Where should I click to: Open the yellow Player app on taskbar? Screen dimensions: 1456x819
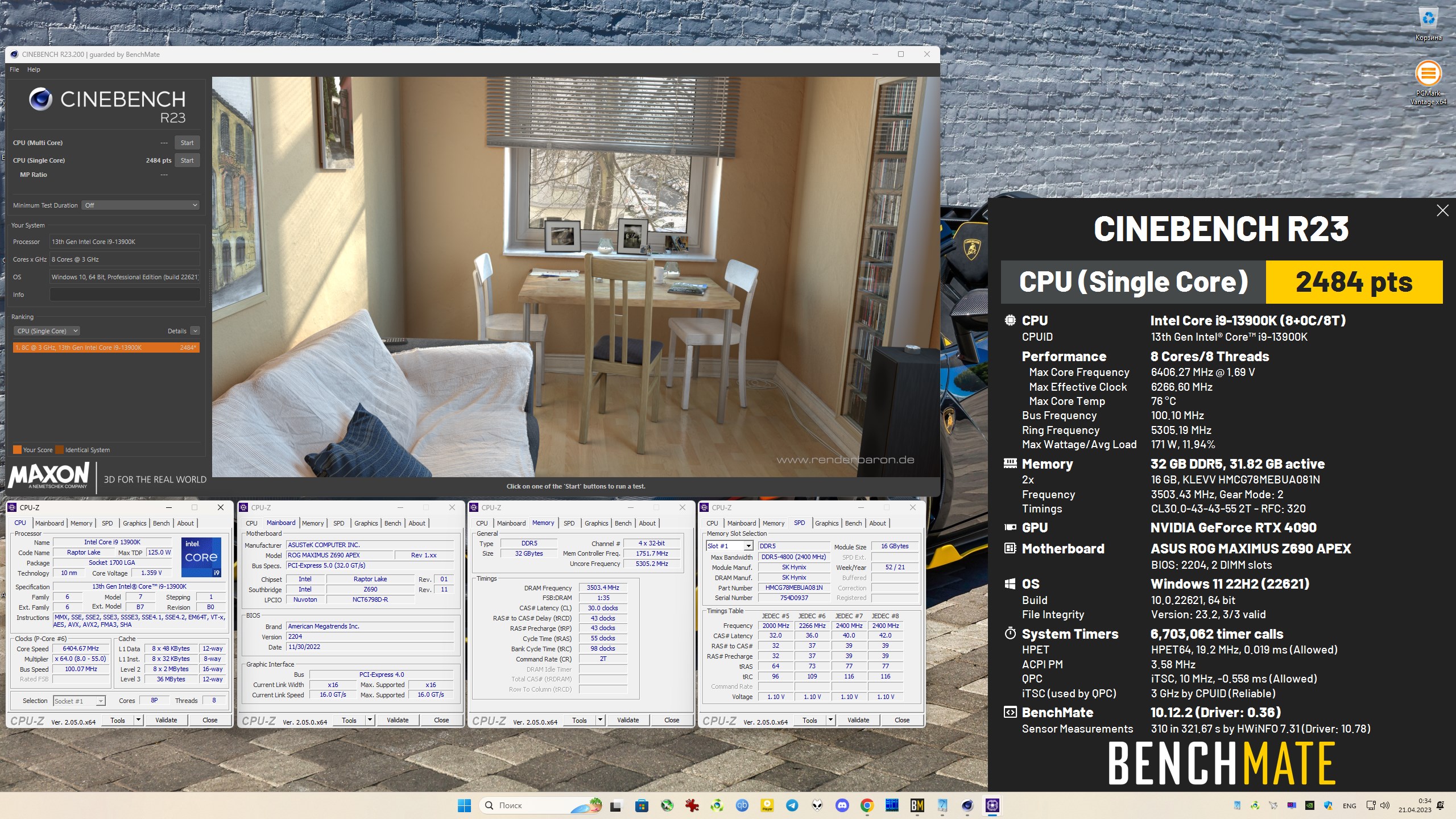767,805
